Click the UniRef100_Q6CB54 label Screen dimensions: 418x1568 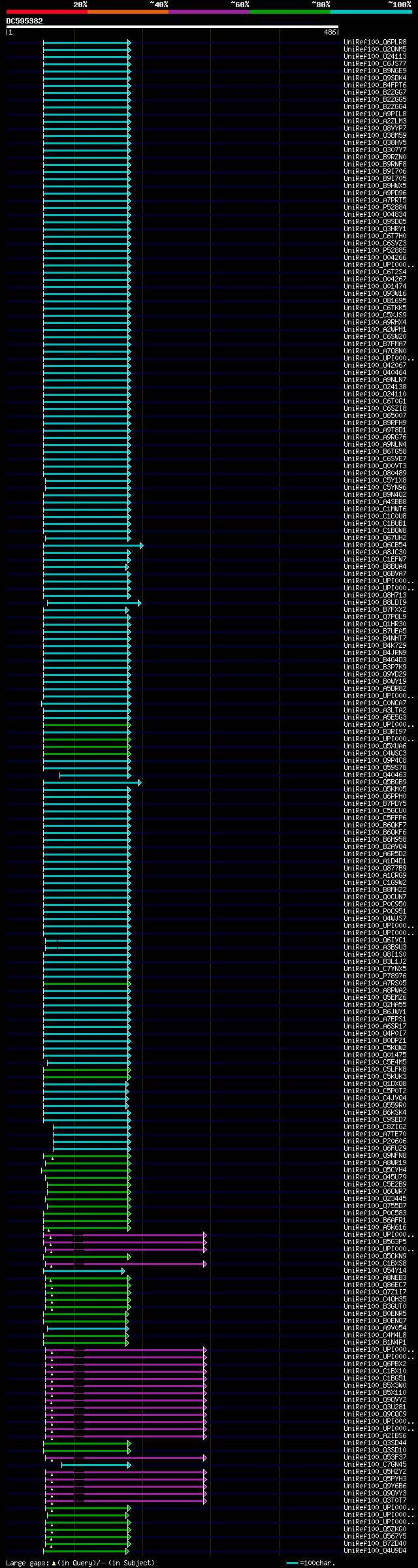point(375,545)
